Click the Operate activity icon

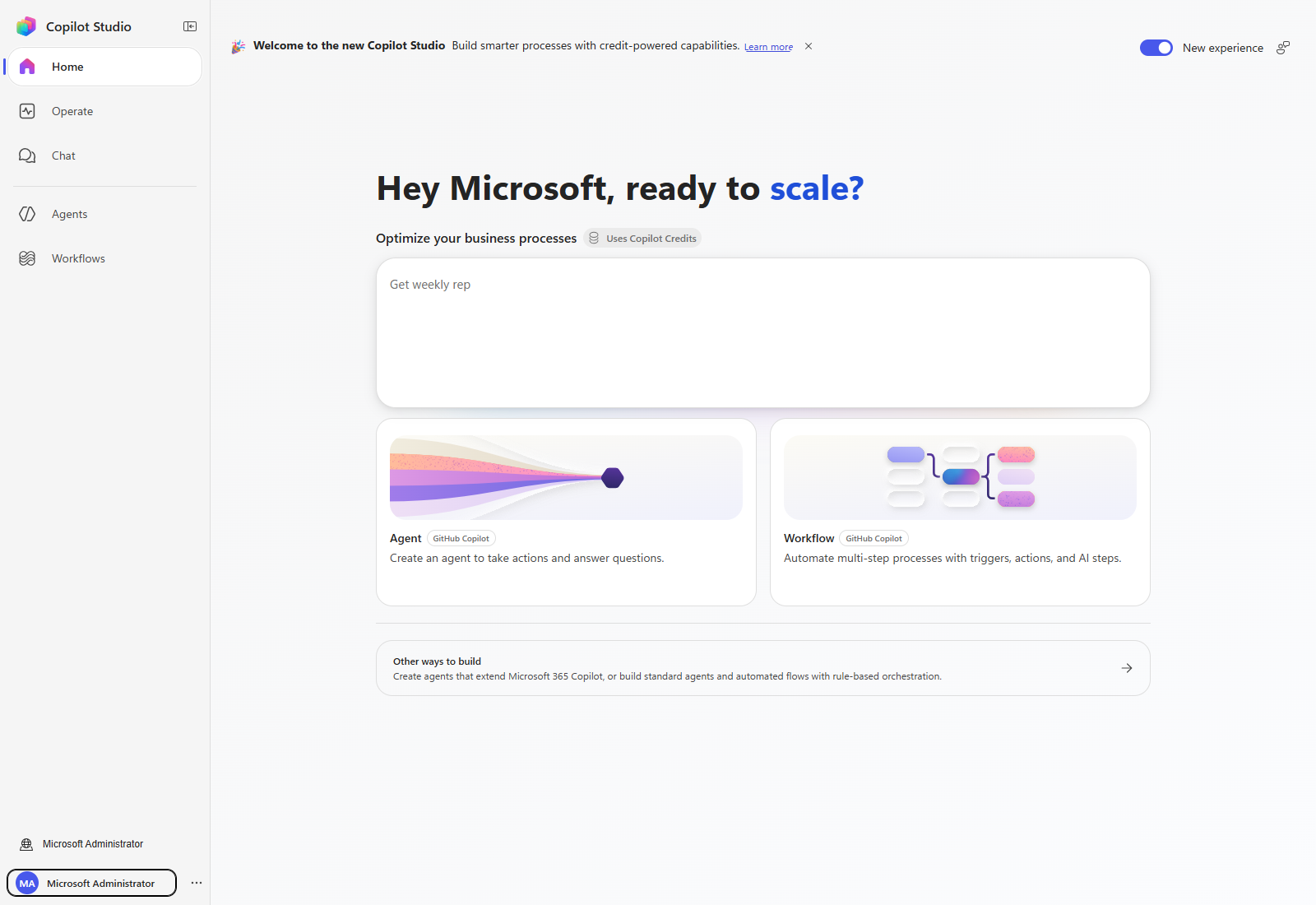point(27,111)
